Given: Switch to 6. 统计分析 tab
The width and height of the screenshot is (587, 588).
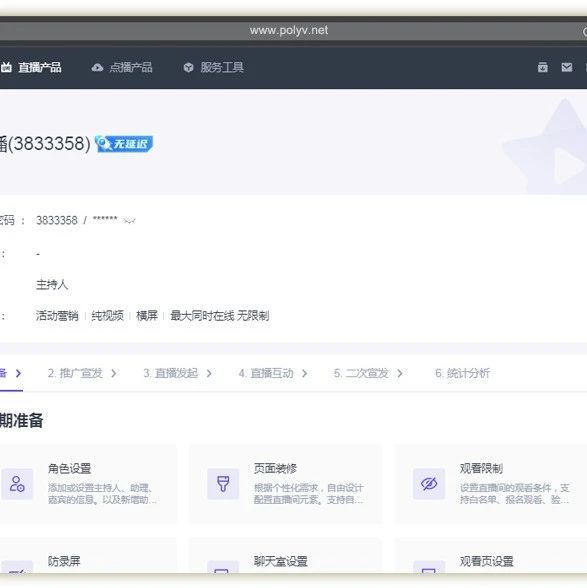Looking at the screenshot, I should pyautogui.click(x=462, y=373).
